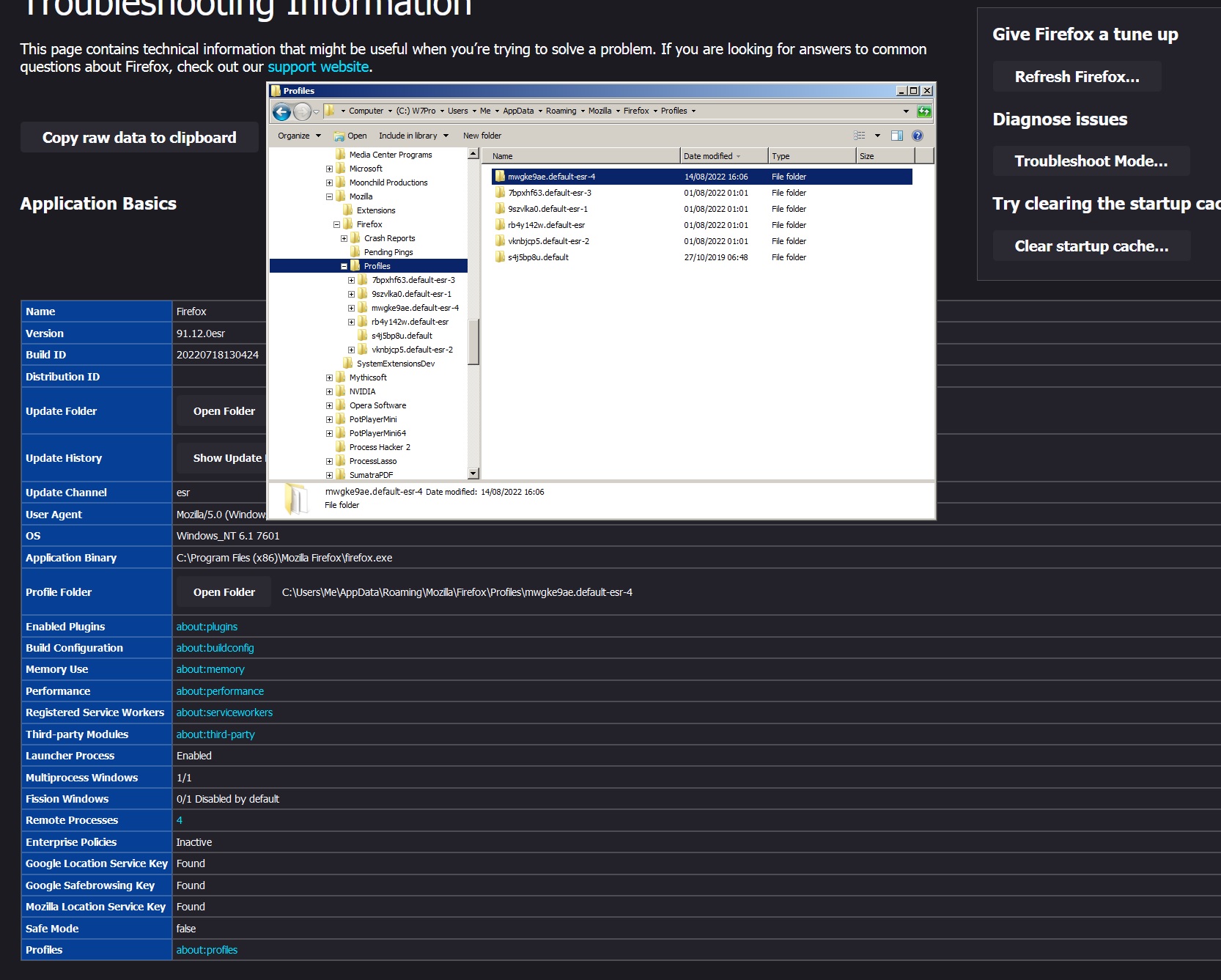Image resolution: width=1221 pixels, height=980 pixels.
Task: Click Users in the address breadcrumb
Action: (x=457, y=111)
